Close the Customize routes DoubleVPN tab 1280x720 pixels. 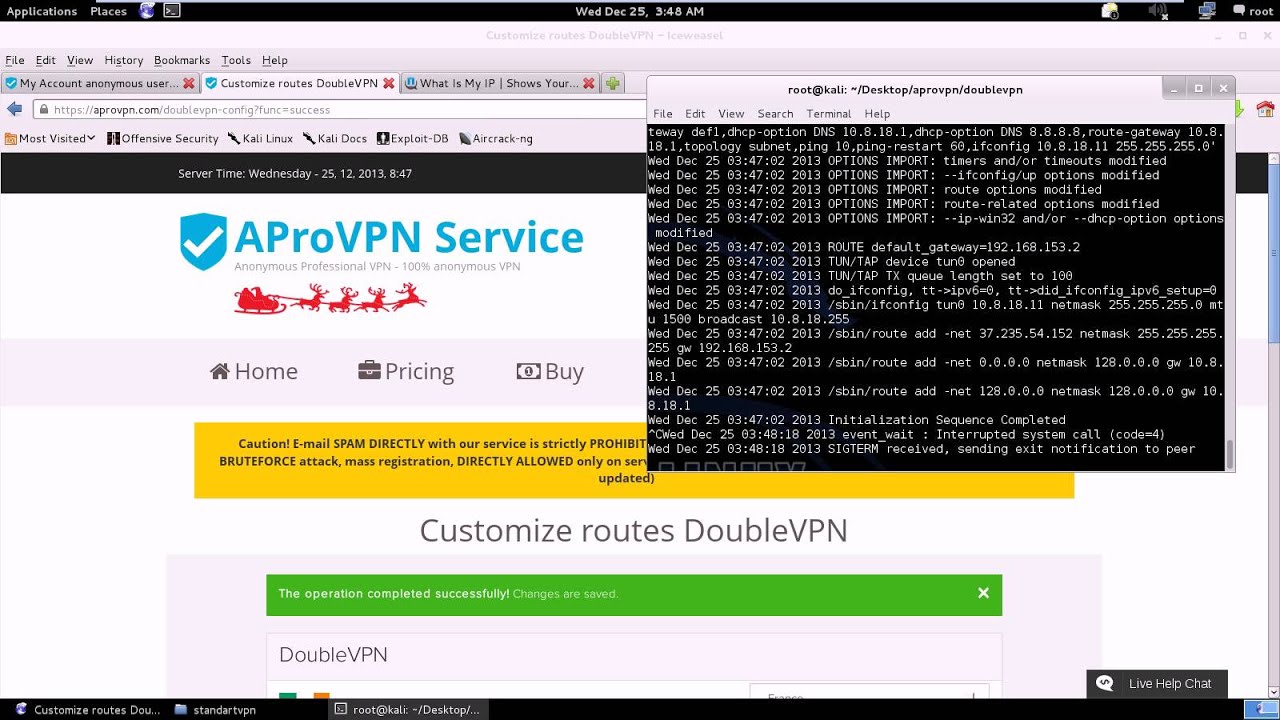389,84
